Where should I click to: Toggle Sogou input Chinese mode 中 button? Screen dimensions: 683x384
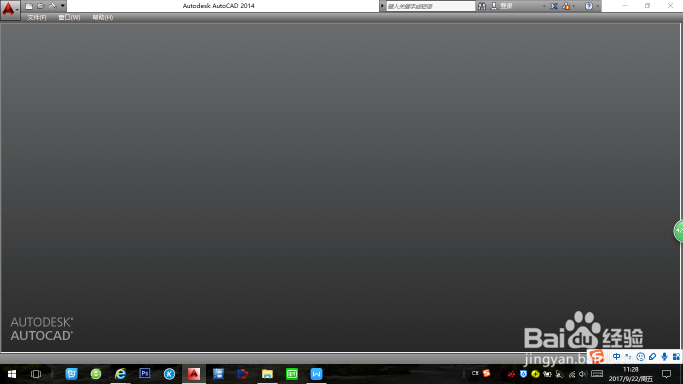click(x=616, y=357)
